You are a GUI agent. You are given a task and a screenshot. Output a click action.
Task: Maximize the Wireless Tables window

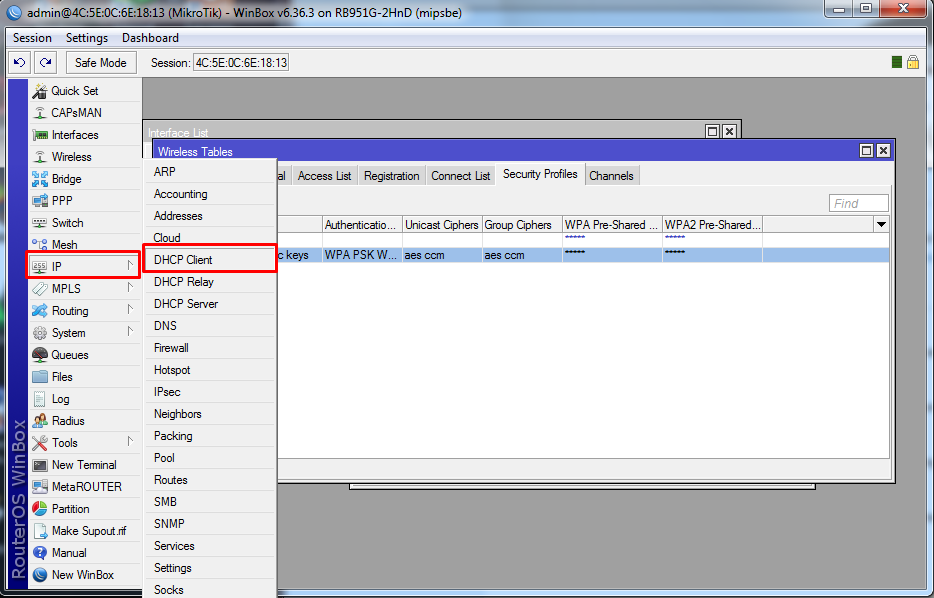867,151
